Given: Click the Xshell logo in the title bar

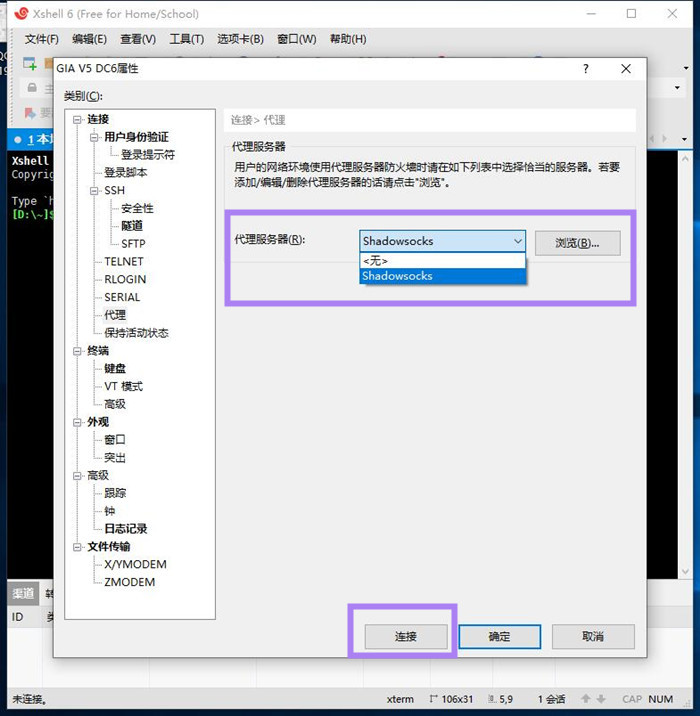Looking at the screenshot, I should pyautogui.click(x=21, y=14).
